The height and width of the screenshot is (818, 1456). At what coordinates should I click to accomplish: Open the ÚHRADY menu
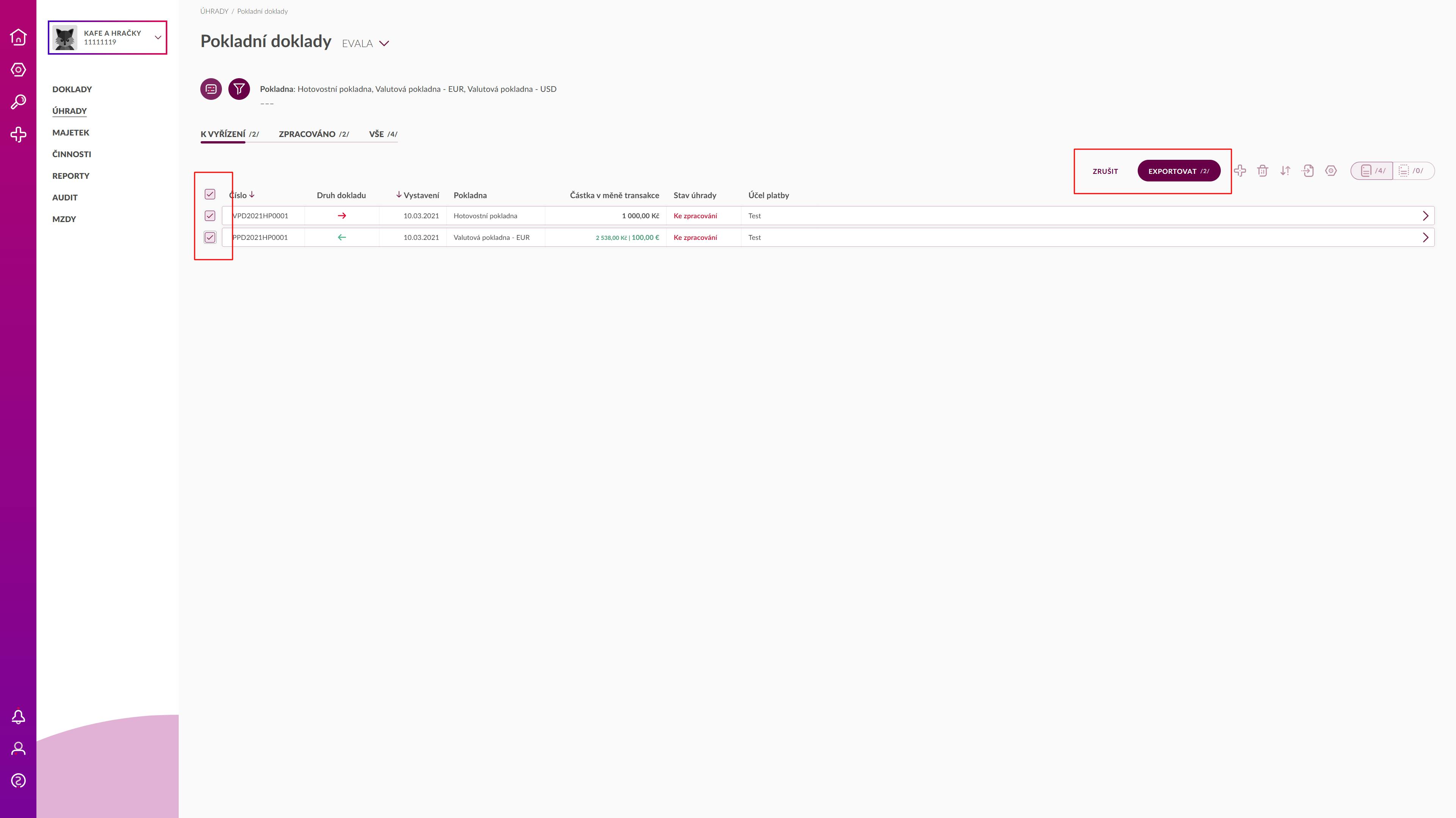click(69, 111)
